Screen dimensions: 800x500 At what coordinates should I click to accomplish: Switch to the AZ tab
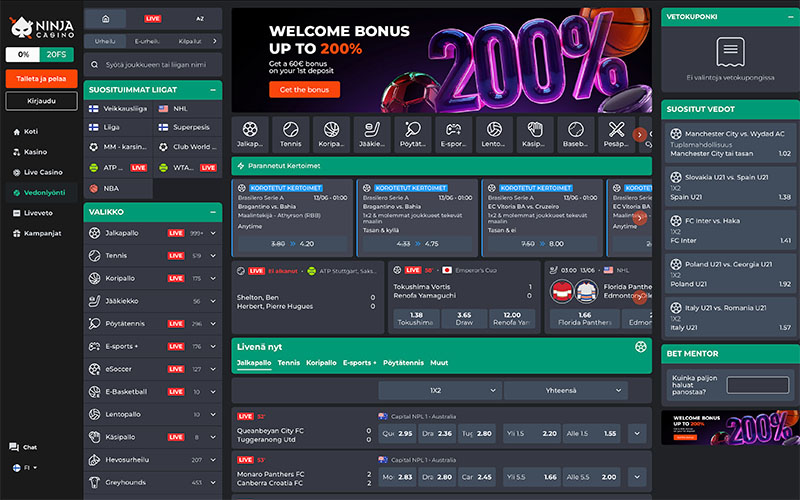point(199,19)
